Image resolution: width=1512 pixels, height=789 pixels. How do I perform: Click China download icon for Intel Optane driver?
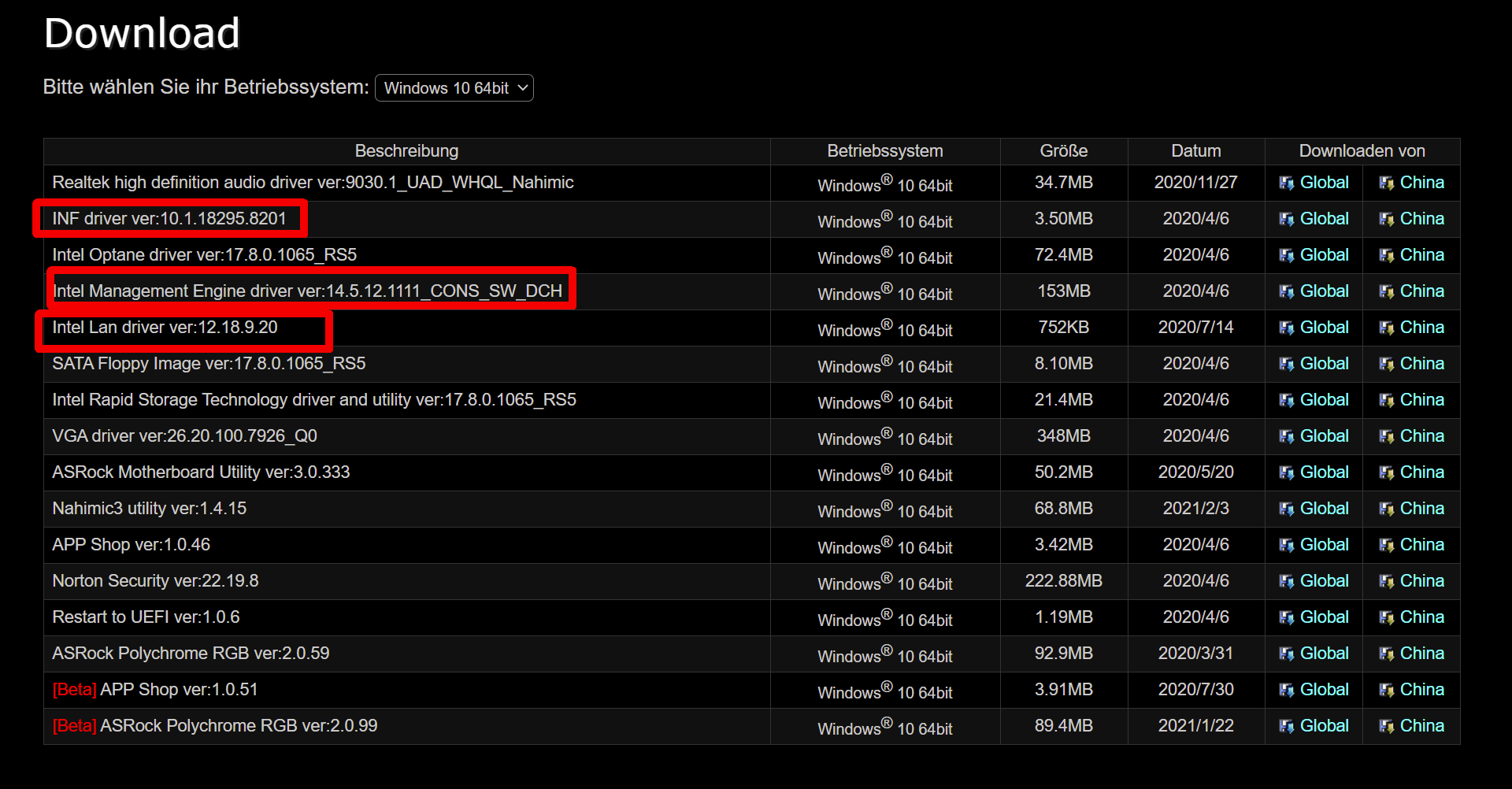pos(1386,255)
